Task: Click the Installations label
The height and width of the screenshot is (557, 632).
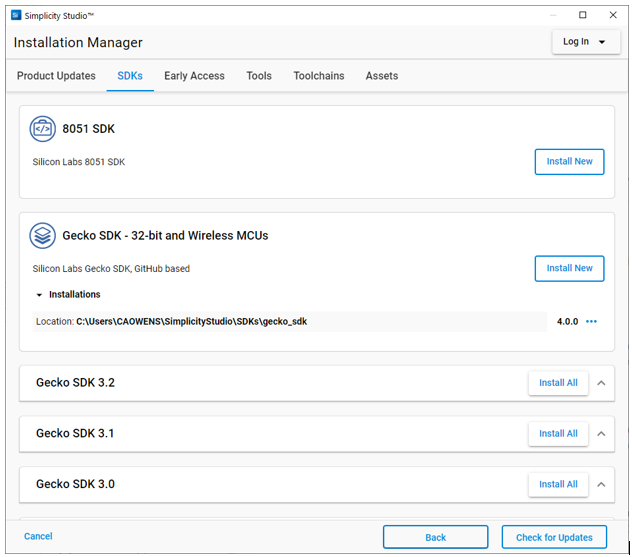Action: [x=75, y=295]
